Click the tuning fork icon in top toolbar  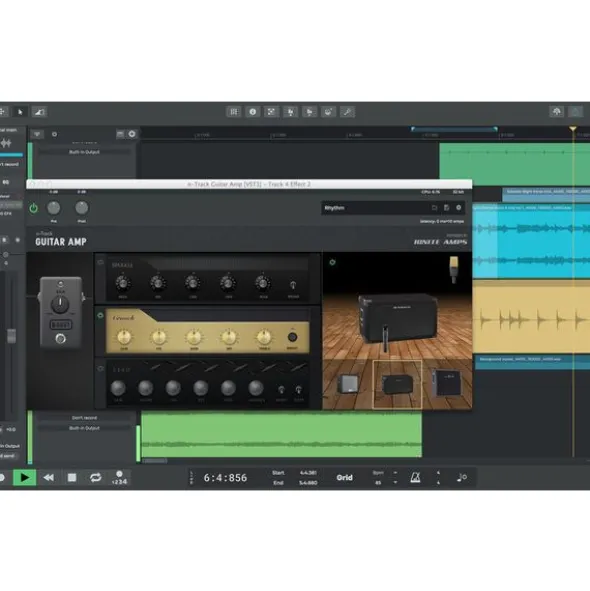290,112
